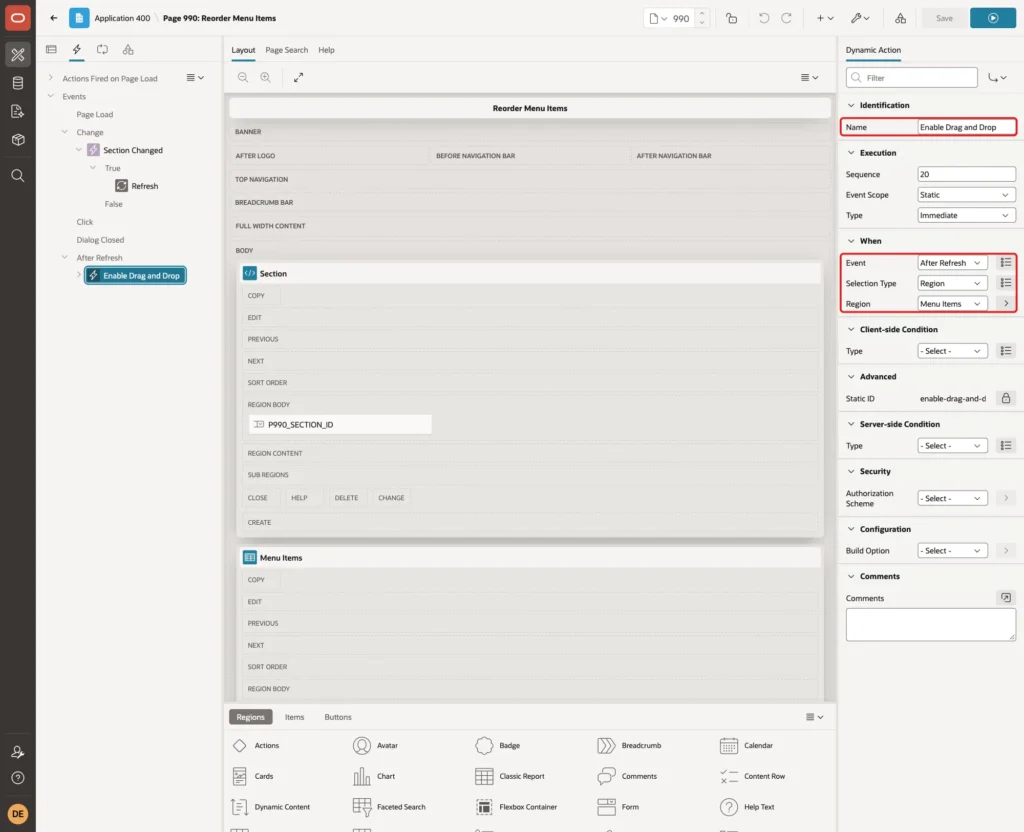Open the execution Type Immediate dropdown

[967, 216]
